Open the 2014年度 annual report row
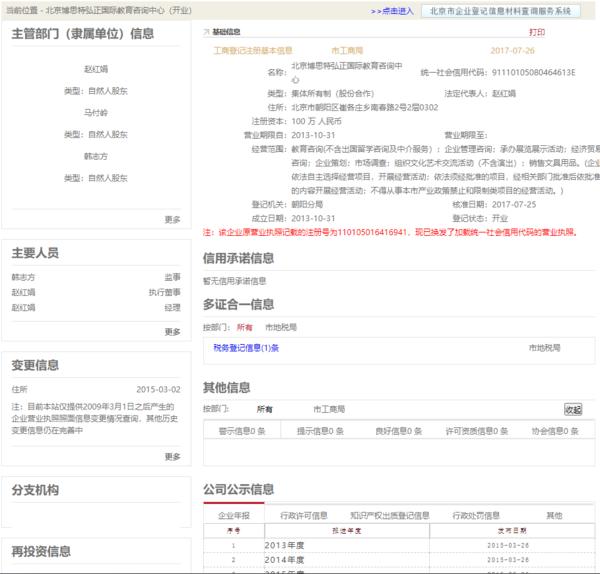 click(x=282, y=560)
